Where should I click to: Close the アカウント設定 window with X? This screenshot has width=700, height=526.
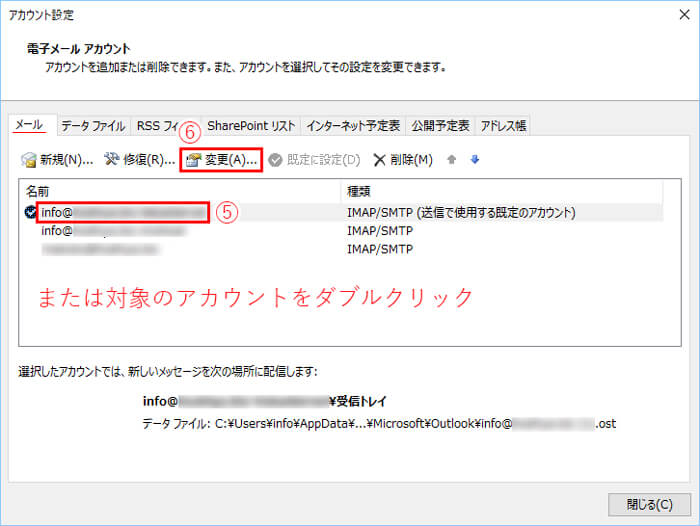pyautogui.click(x=684, y=15)
